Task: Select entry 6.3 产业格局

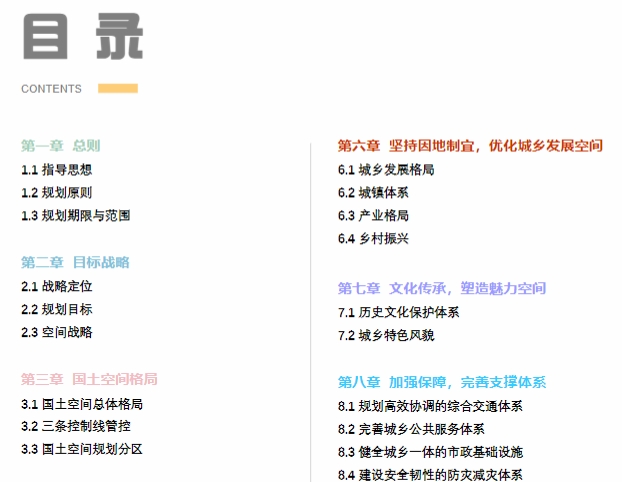Action: (x=373, y=216)
